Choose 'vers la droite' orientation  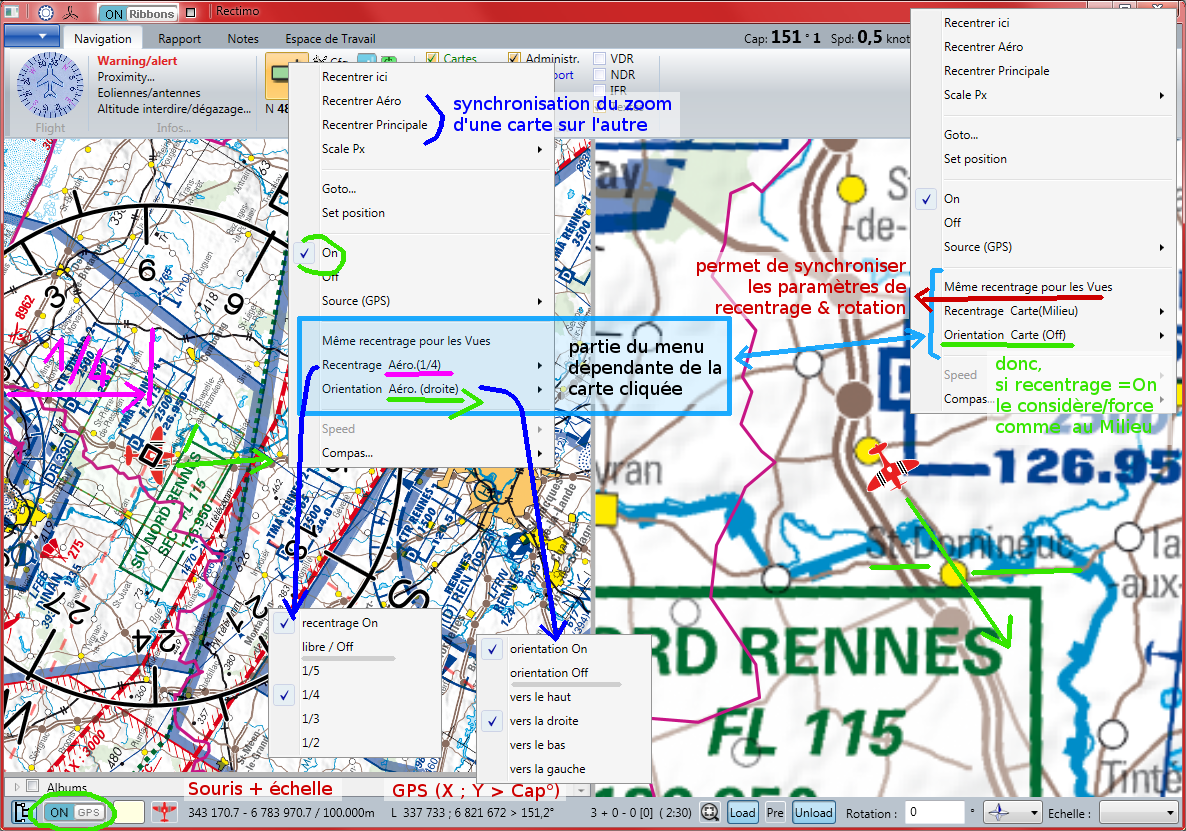point(564,721)
